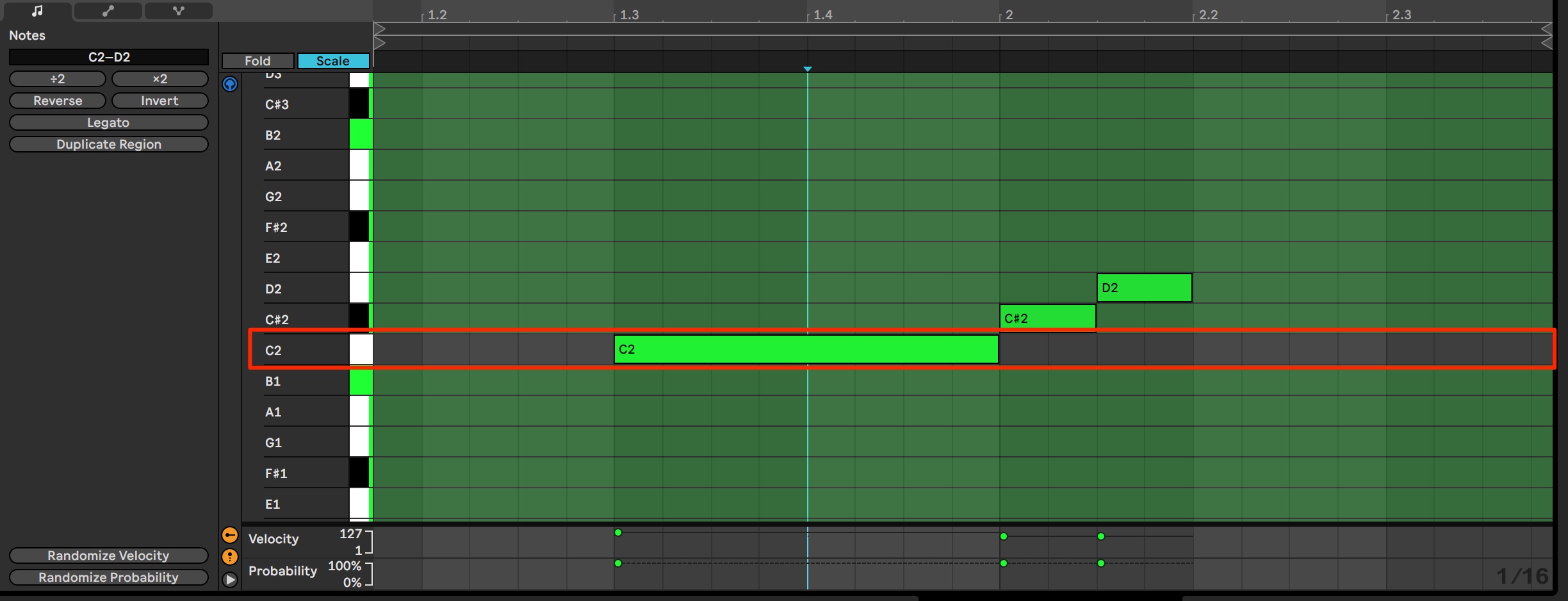Toggle the Scale highlighting button

333,61
